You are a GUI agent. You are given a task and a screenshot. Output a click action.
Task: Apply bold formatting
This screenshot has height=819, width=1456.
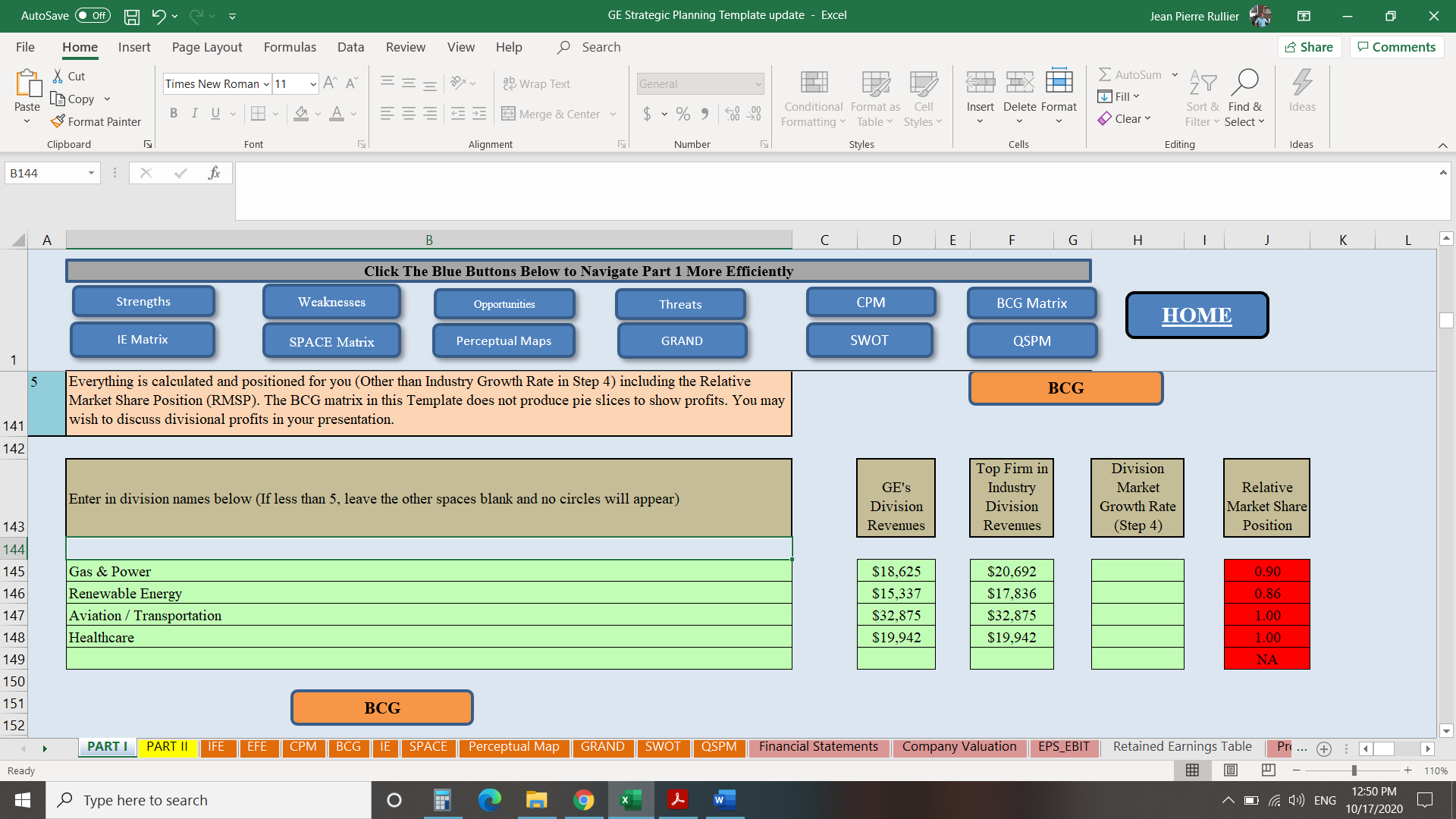(174, 113)
